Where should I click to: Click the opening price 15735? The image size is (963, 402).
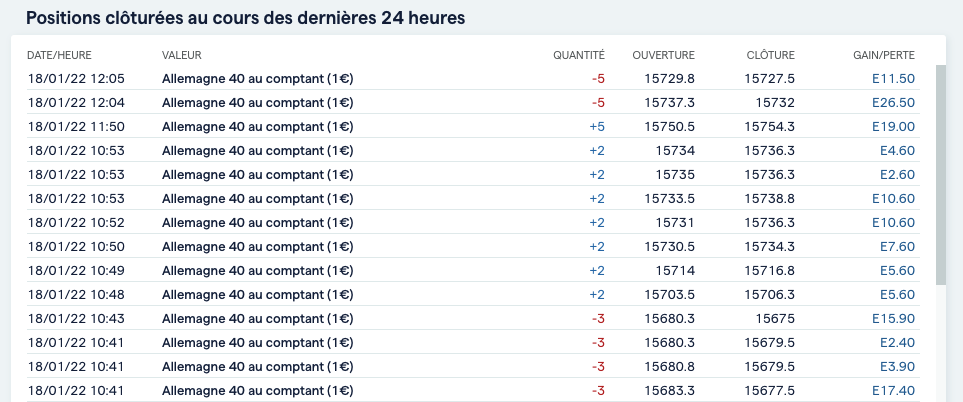675,174
